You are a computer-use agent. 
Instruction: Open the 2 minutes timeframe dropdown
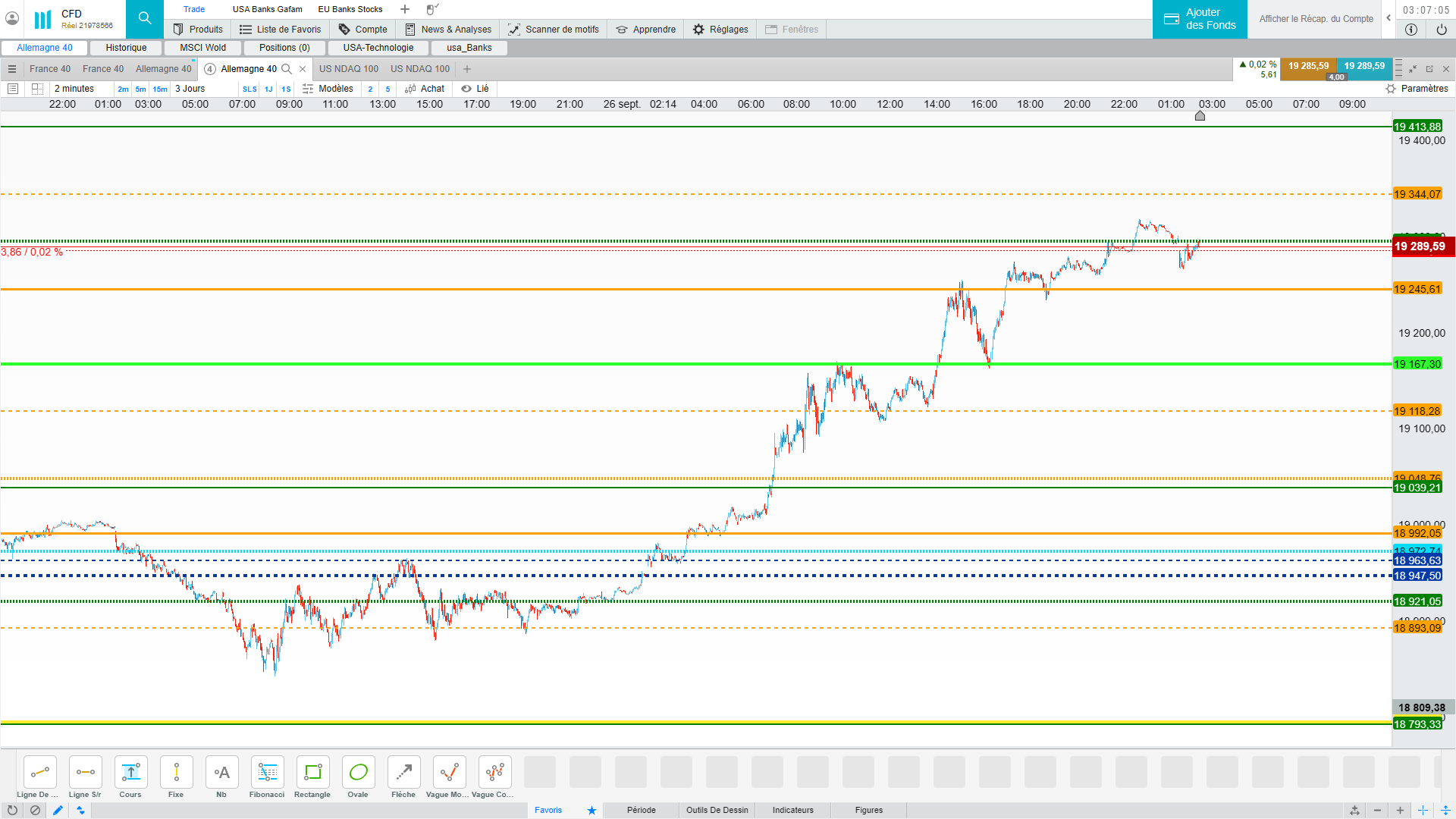coord(74,89)
